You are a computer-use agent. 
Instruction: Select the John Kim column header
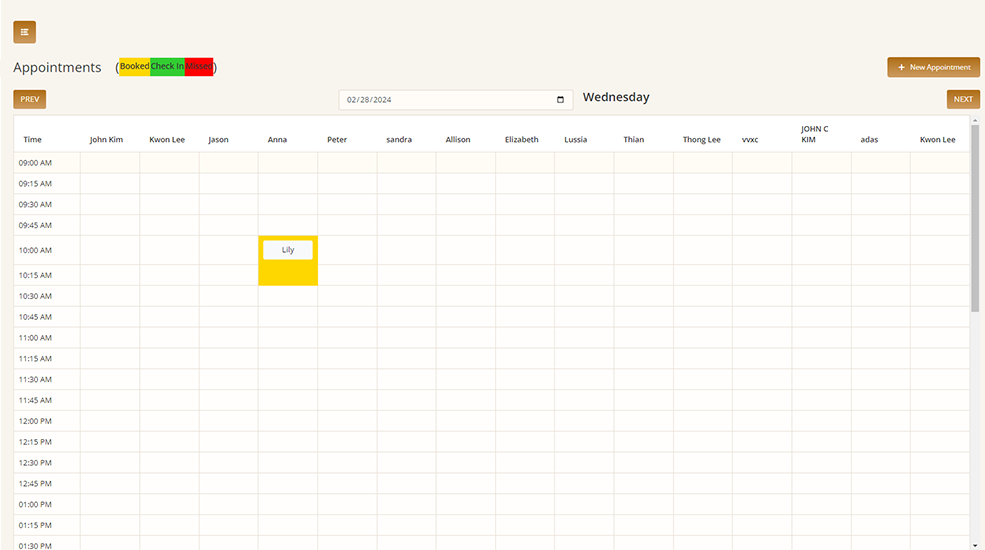pos(106,140)
